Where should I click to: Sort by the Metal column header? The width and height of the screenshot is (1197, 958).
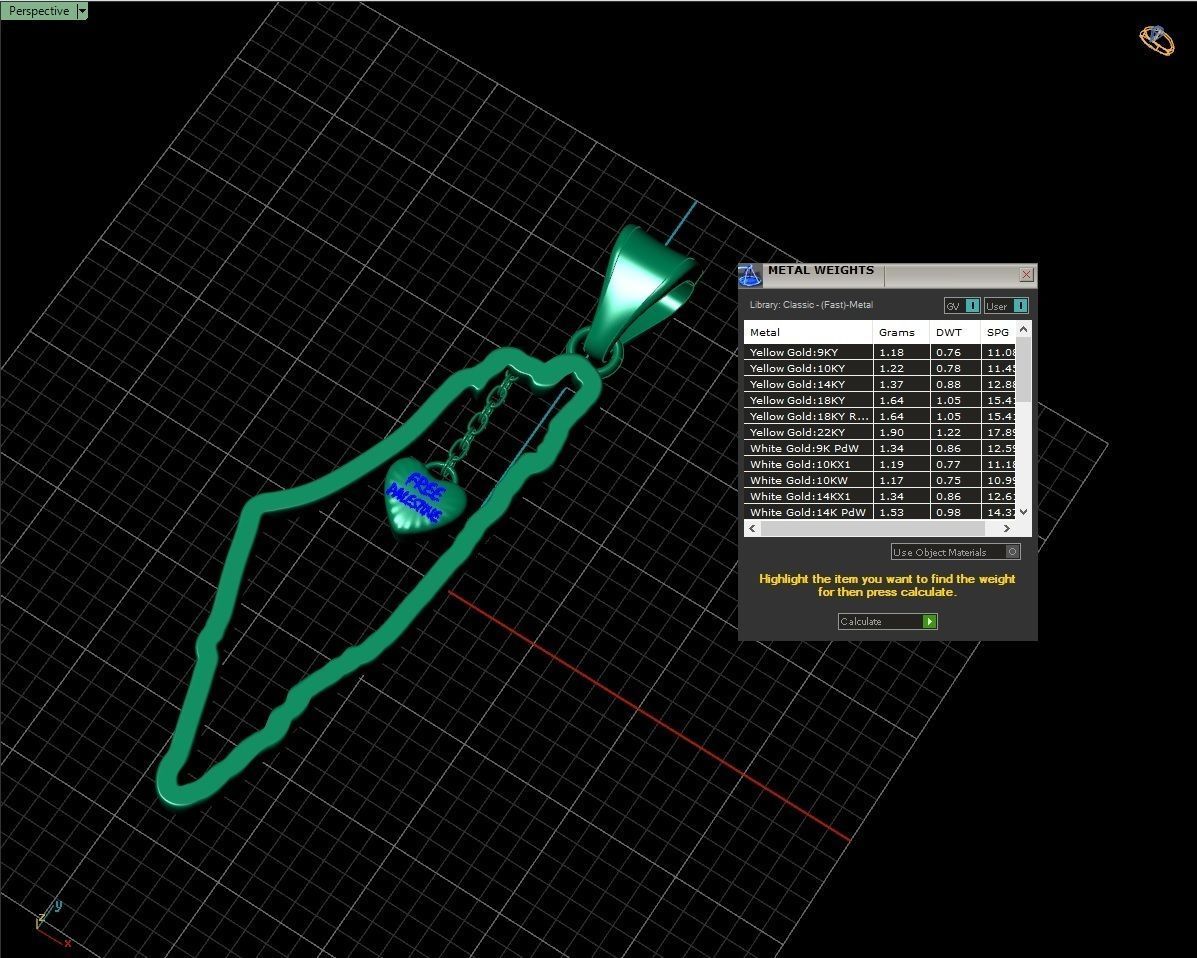(808, 332)
